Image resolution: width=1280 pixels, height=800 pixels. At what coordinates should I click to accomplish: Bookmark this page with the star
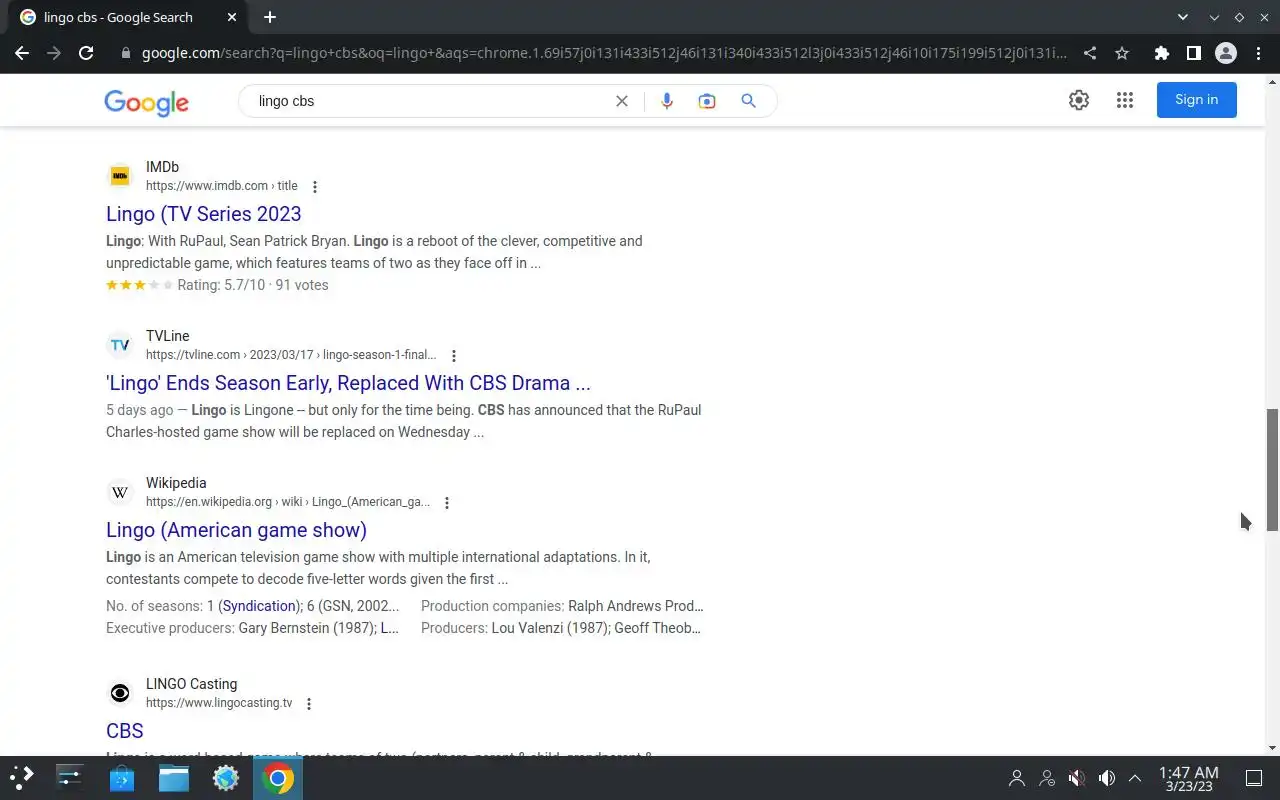(x=1122, y=53)
